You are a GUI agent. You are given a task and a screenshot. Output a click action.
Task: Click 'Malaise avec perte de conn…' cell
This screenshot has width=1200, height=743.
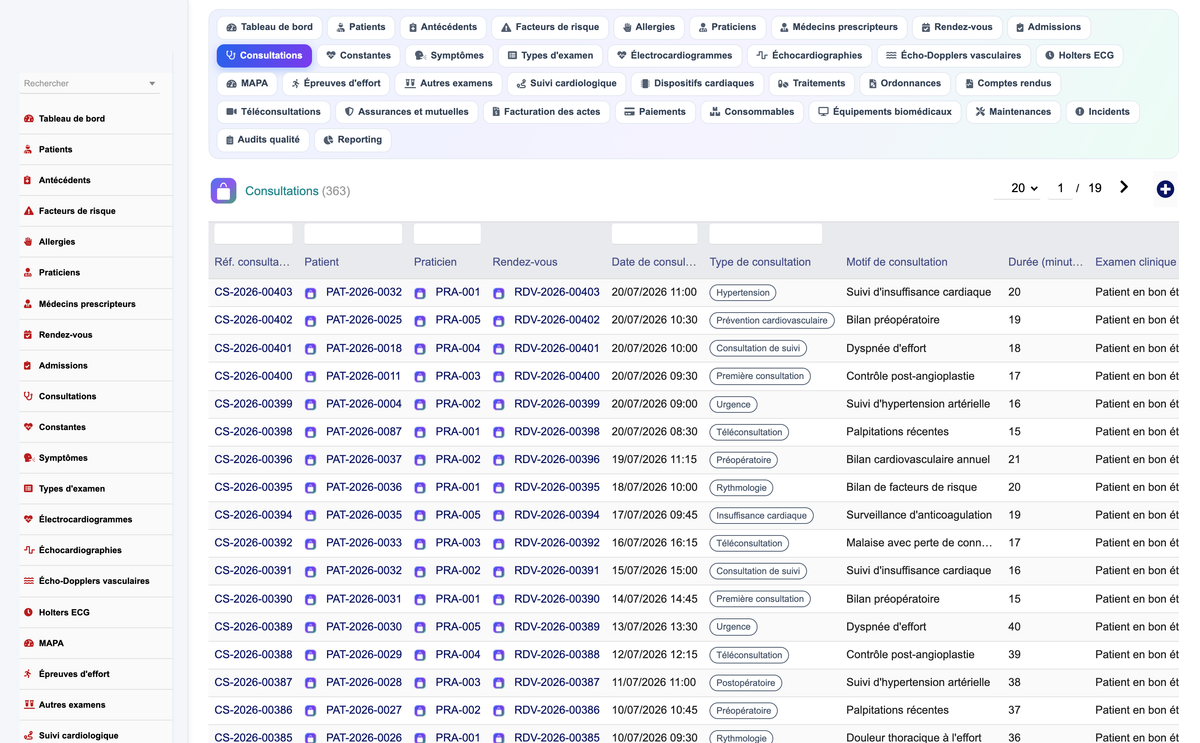pyautogui.click(x=919, y=543)
